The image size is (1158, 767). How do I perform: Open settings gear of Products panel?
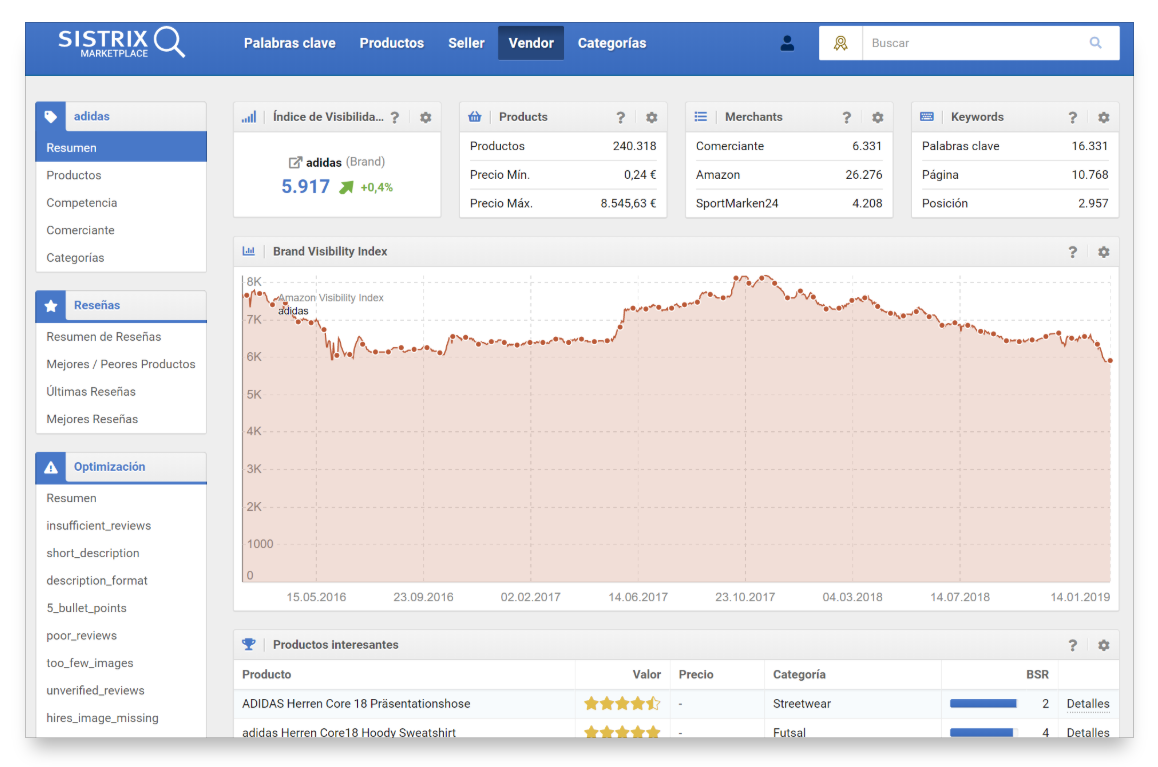click(x=651, y=117)
